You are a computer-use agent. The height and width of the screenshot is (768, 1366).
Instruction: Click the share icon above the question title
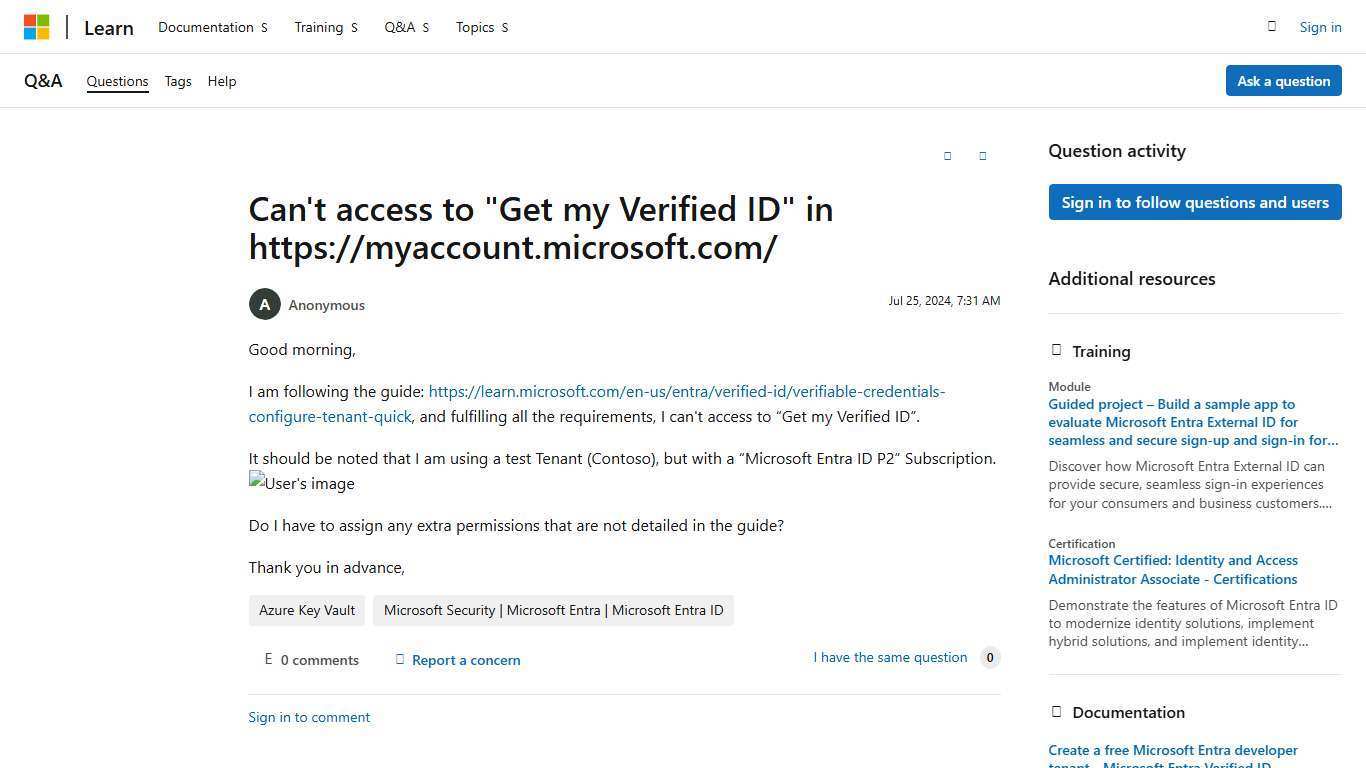click(947, 155)
